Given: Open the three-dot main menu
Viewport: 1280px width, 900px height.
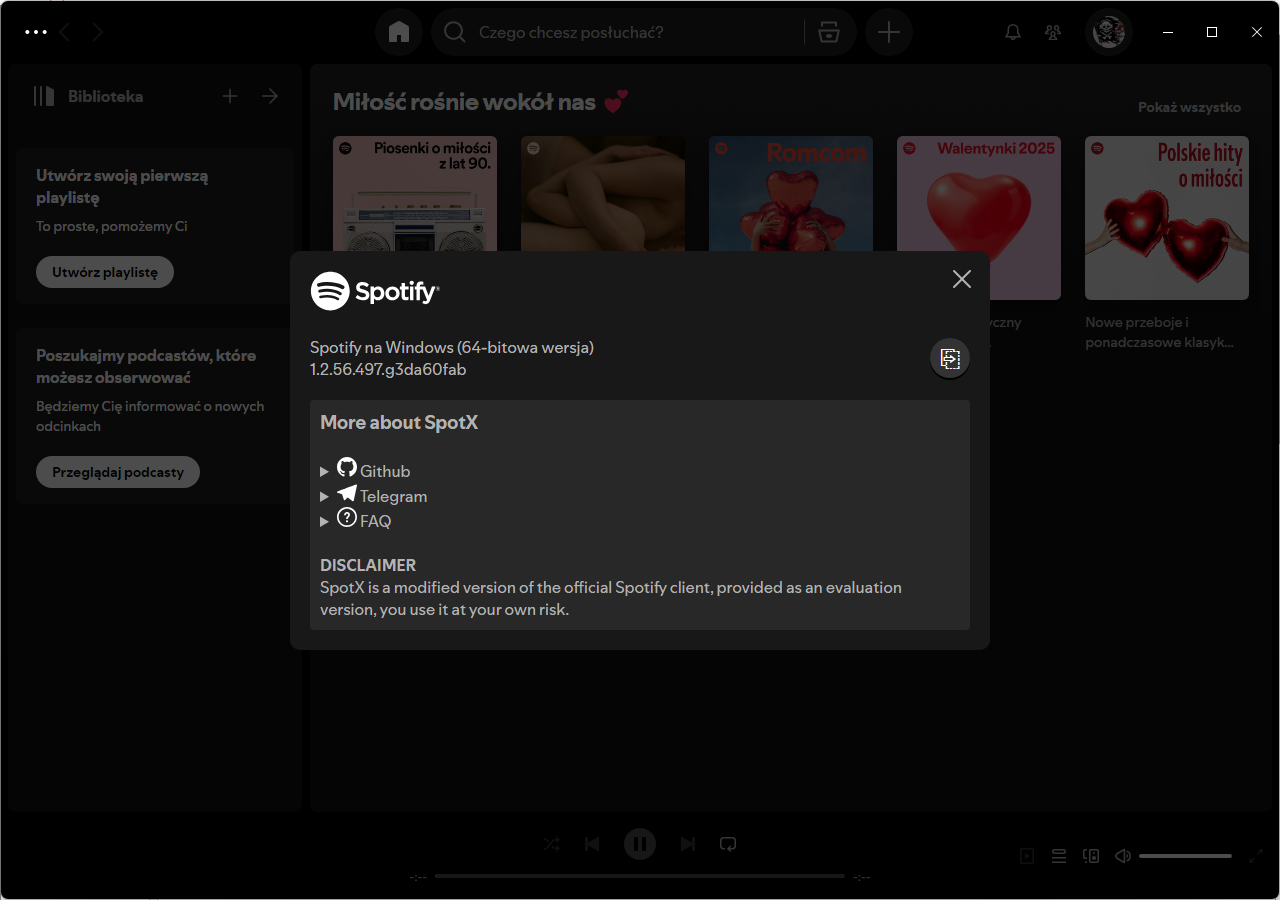Looking at the screenshot, I should click(x=36, y=32).
